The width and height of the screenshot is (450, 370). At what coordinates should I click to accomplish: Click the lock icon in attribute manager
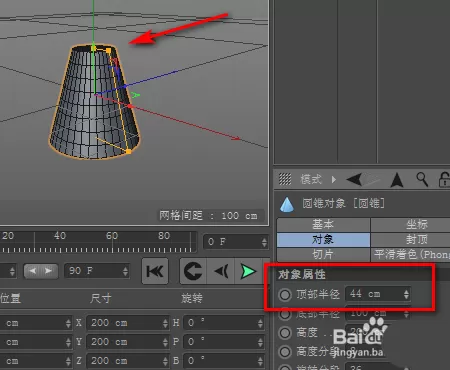click(x=444, y=179)
